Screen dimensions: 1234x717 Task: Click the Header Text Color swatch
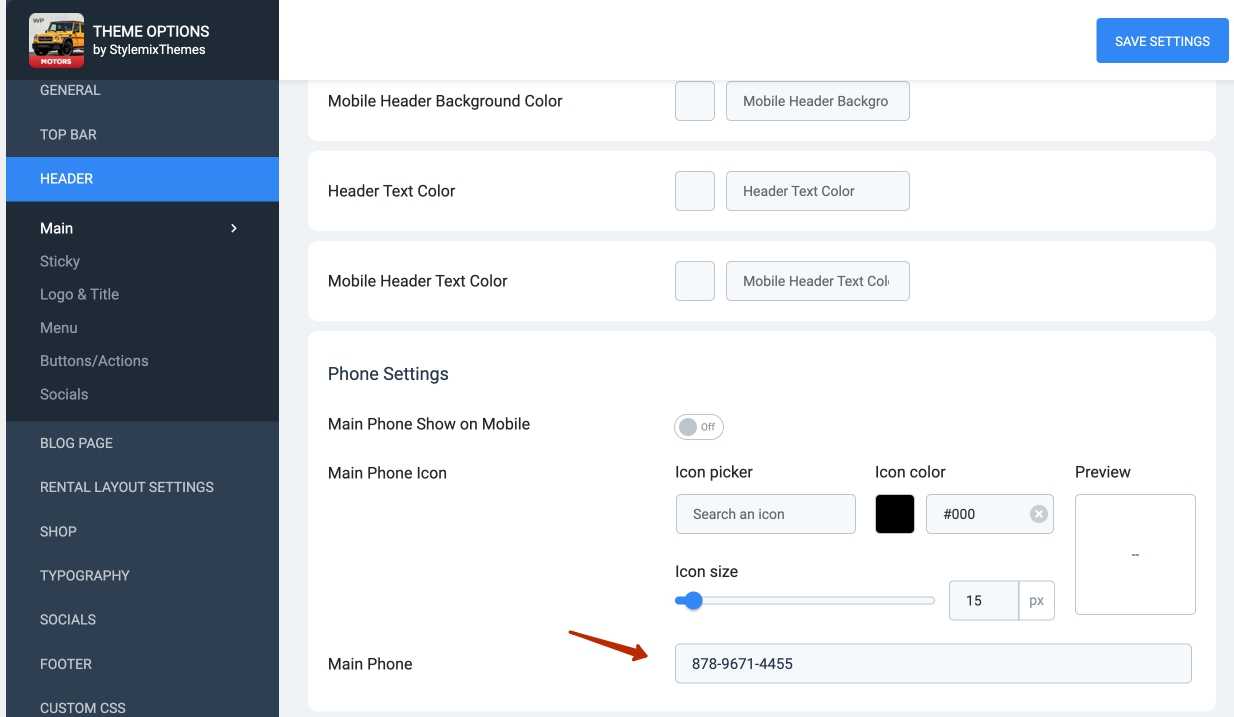pos(694,191)
